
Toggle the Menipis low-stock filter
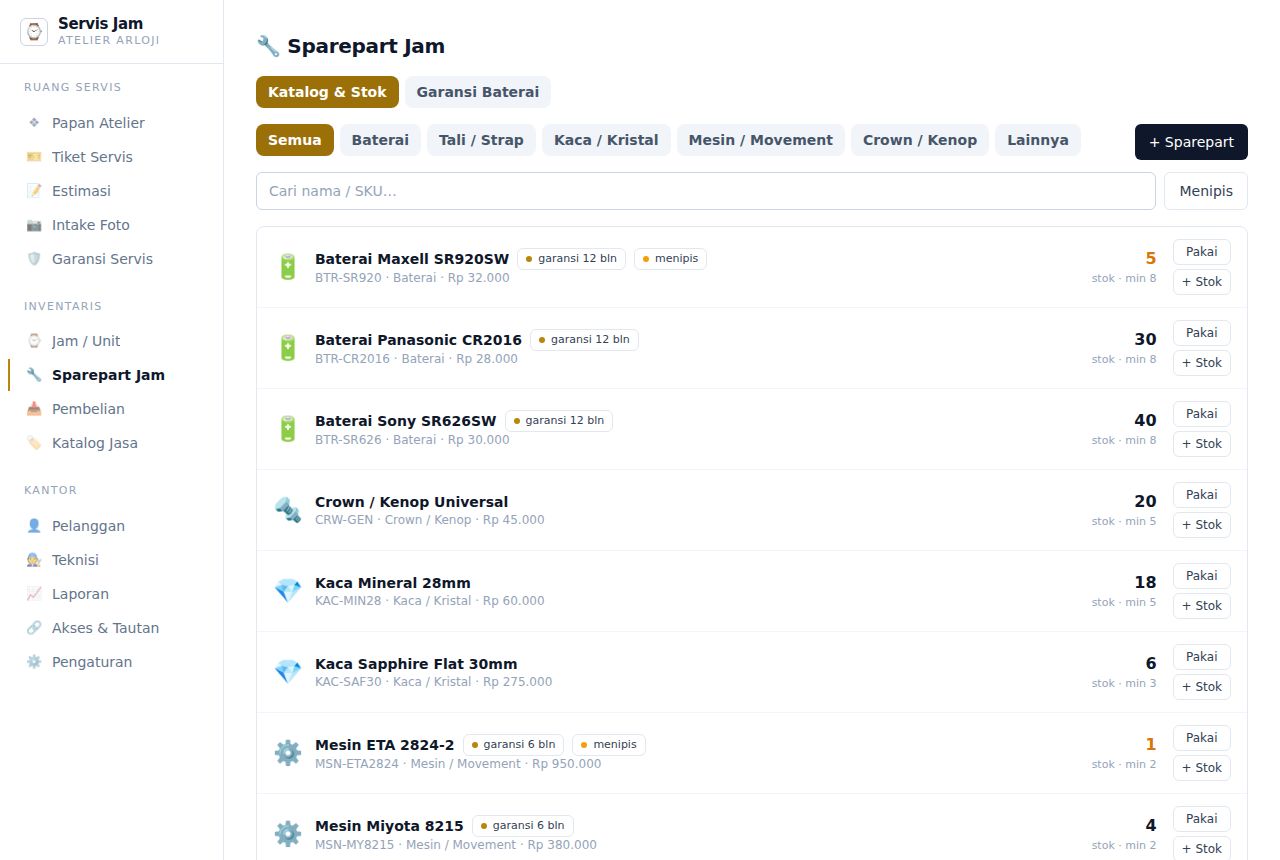[1206, 191]
